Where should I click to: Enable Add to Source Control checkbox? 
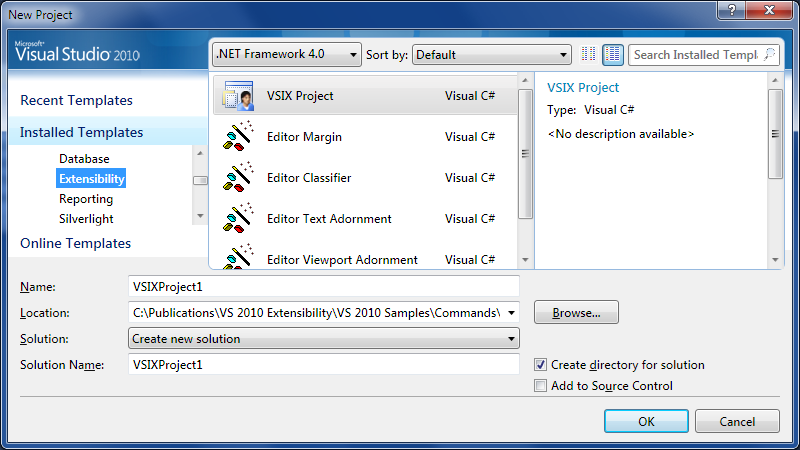(x=541, y=386)
